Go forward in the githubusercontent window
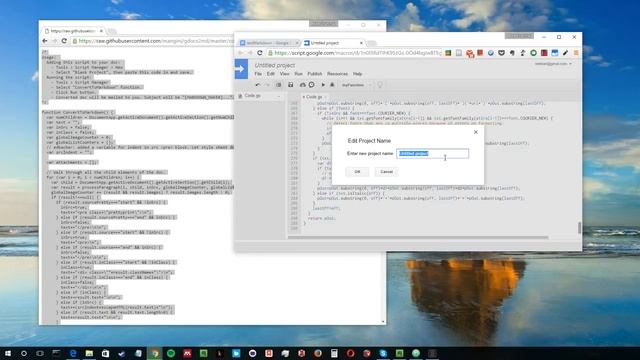 click(x=54, y=41)
